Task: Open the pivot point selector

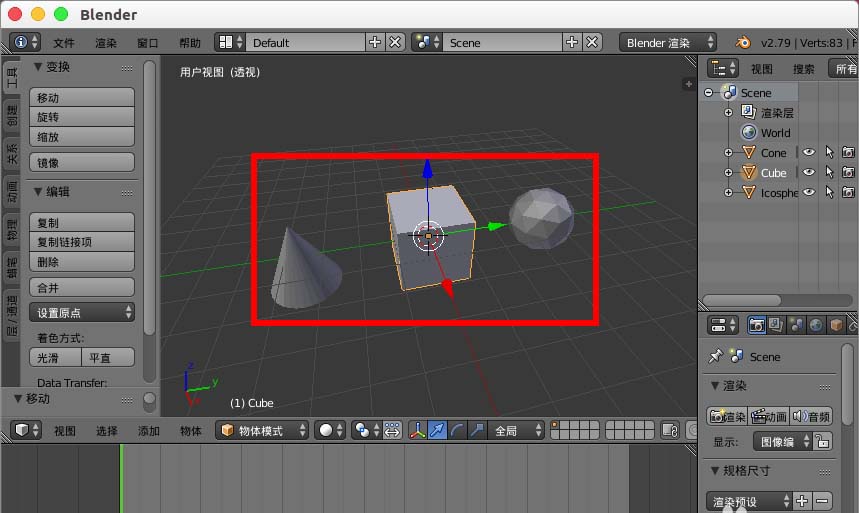Action: click(366, 430)
